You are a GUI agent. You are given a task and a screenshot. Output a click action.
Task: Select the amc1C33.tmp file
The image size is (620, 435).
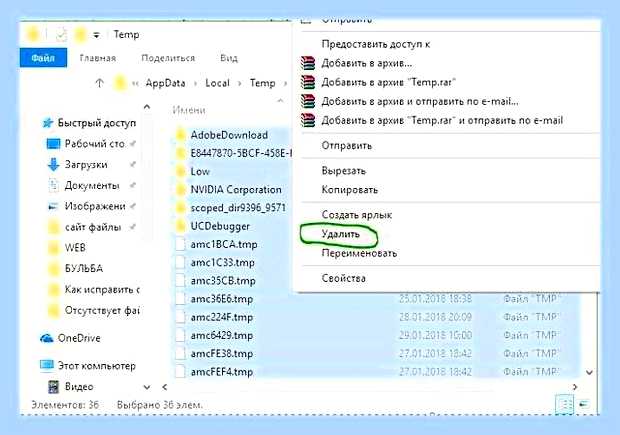click(222, 263)
